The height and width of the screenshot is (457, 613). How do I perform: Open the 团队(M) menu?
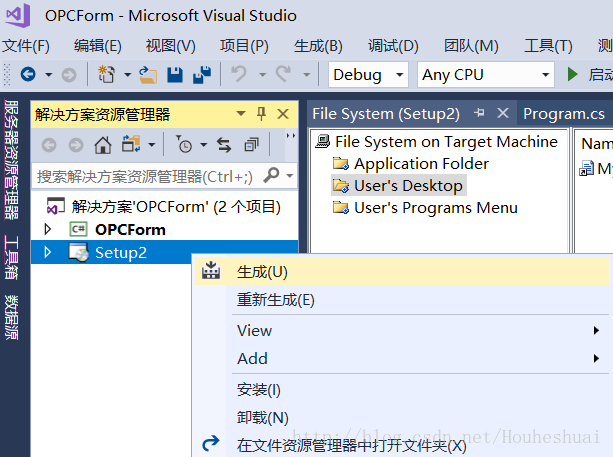pos(471,46)
